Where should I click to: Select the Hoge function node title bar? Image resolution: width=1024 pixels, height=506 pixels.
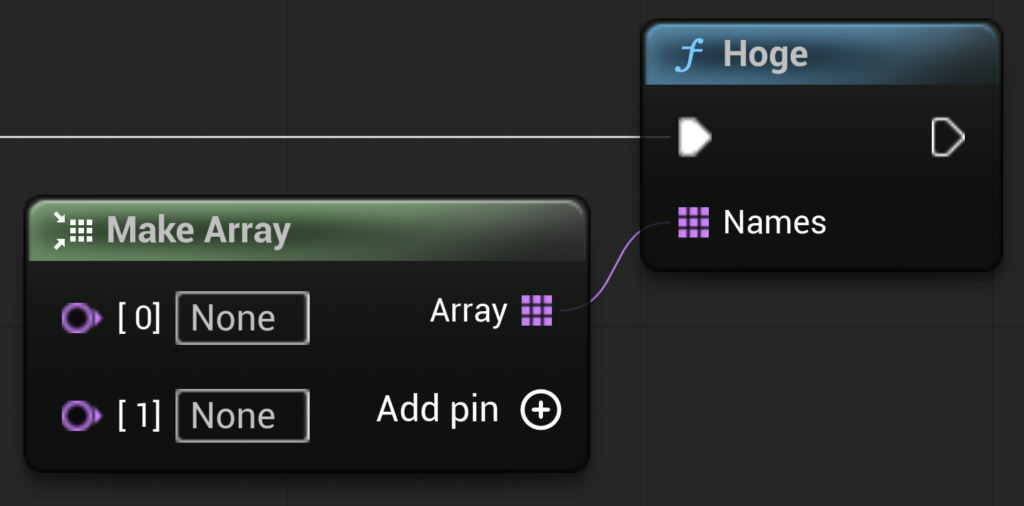point(822,55)
